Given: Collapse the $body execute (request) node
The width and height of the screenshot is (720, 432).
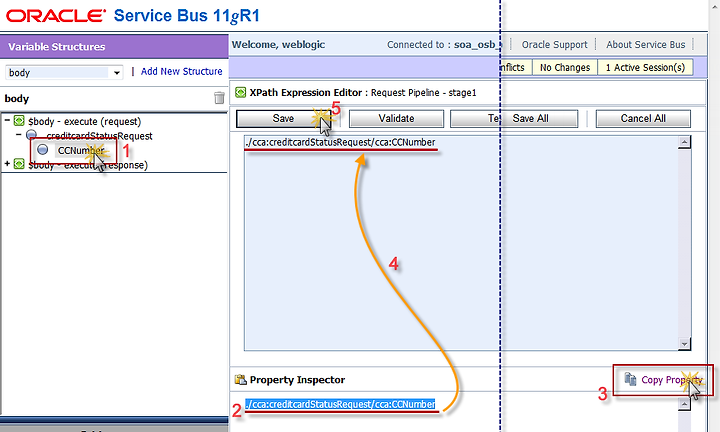Looking at the screenshot, I should [7, 120].
